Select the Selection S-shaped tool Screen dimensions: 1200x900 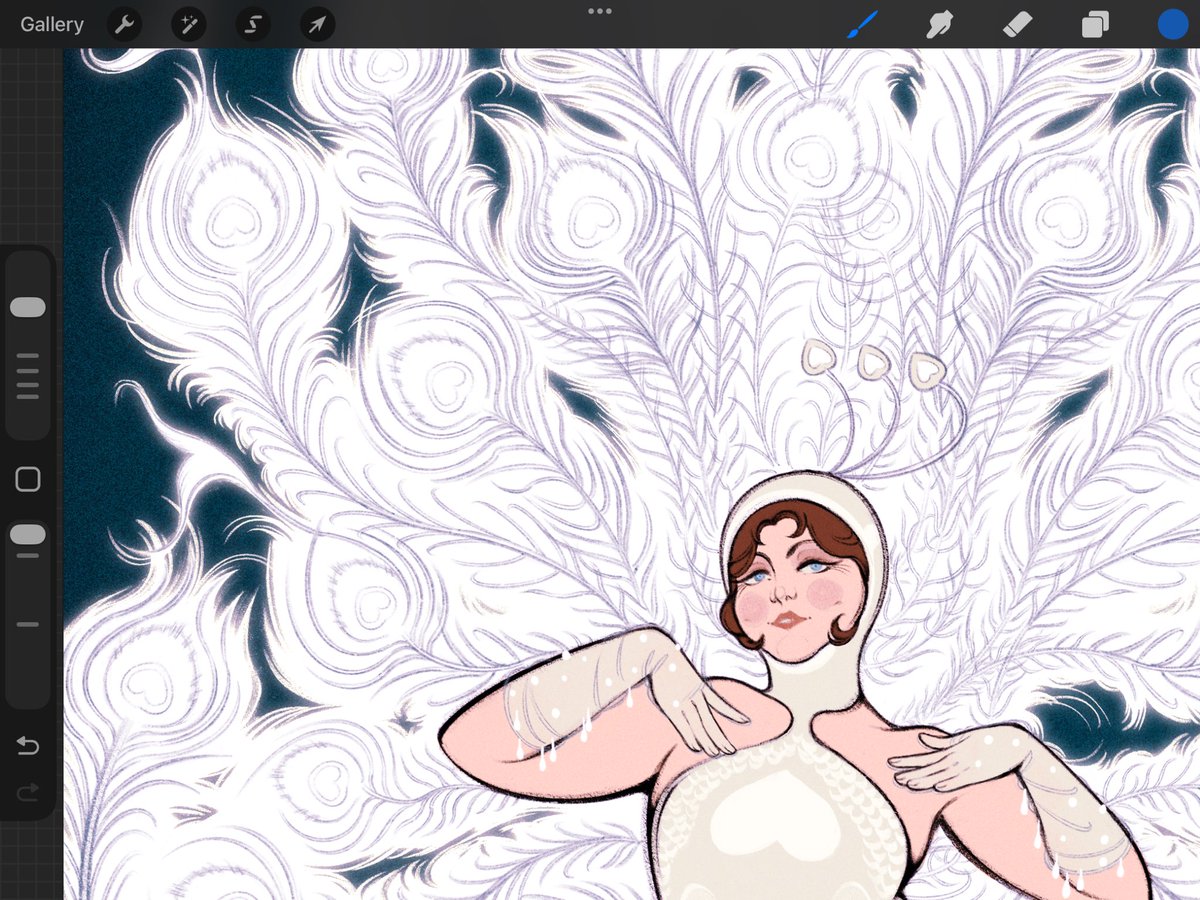tap(253, 24)
